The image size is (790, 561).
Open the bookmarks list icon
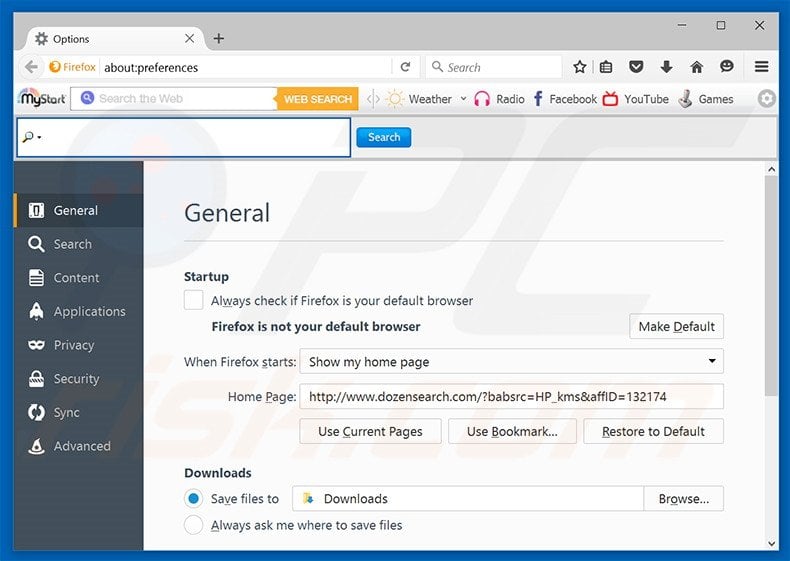pyautogui.click(x=606, y=67)
